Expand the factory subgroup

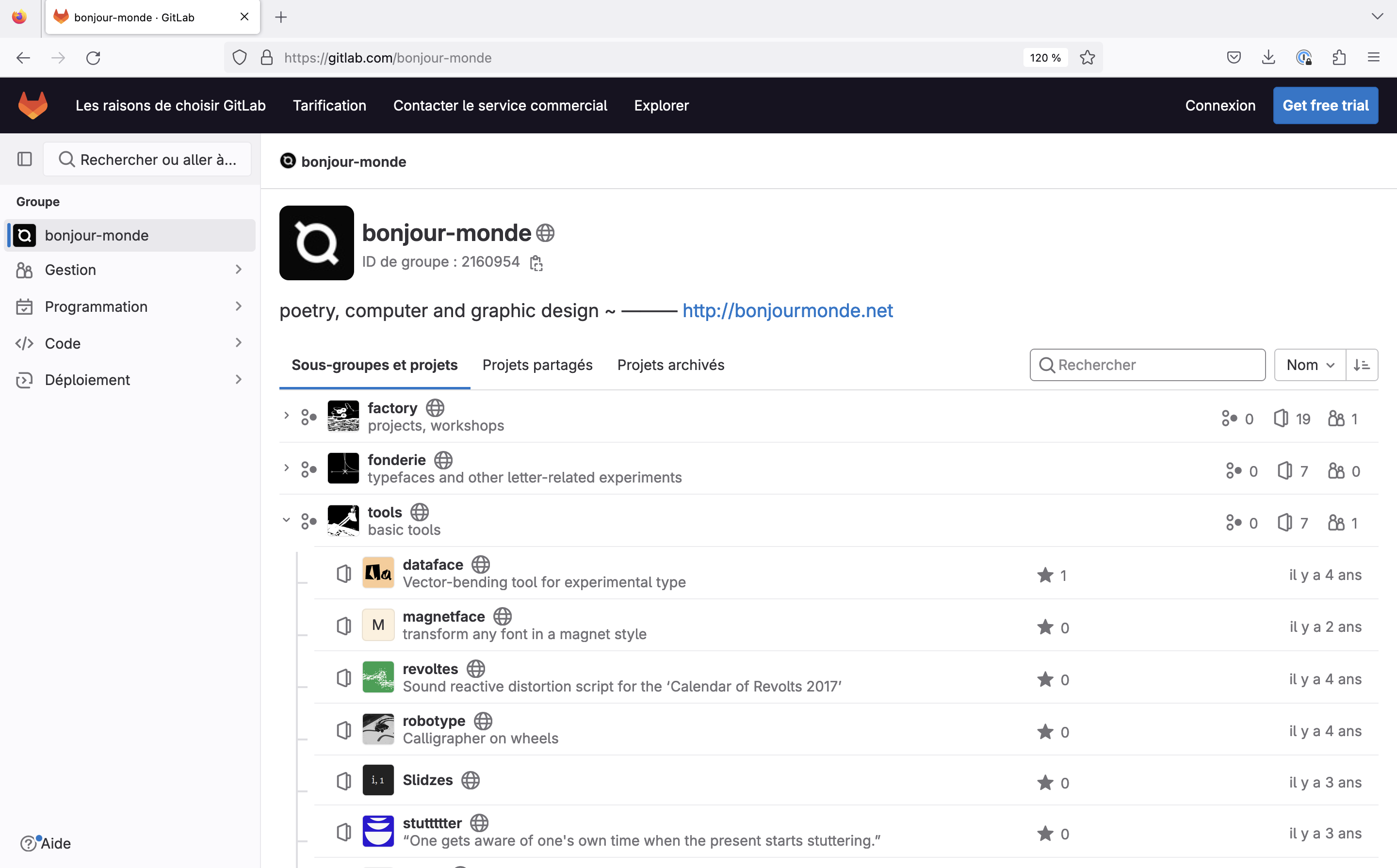tap(286, 416)
